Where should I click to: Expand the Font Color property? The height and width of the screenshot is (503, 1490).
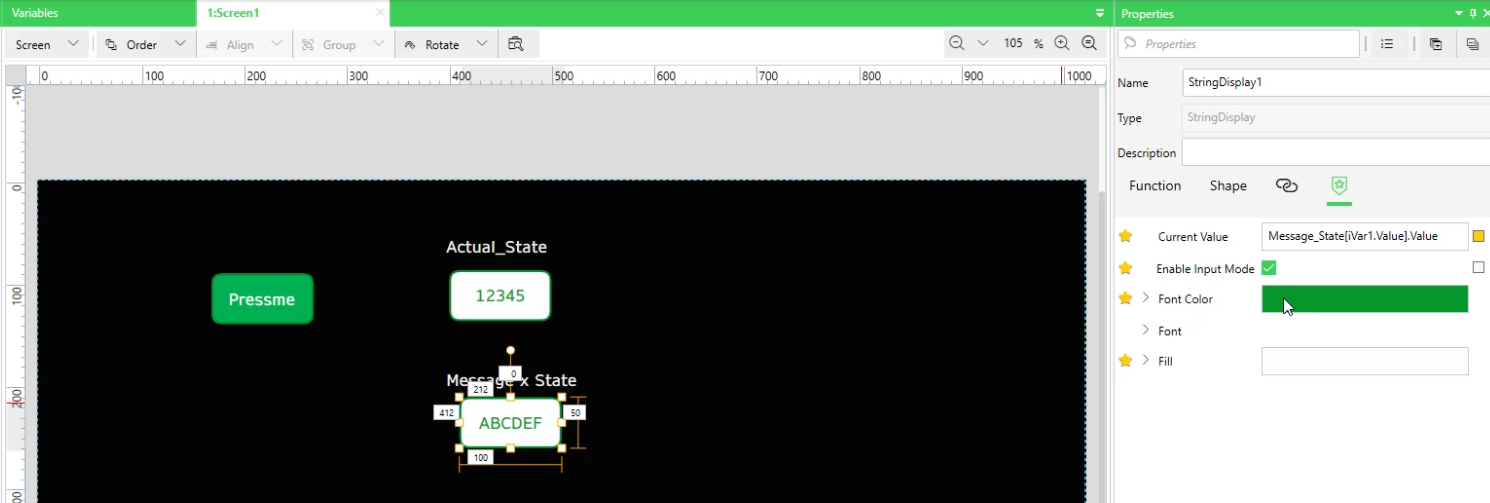click(1146, 298)
